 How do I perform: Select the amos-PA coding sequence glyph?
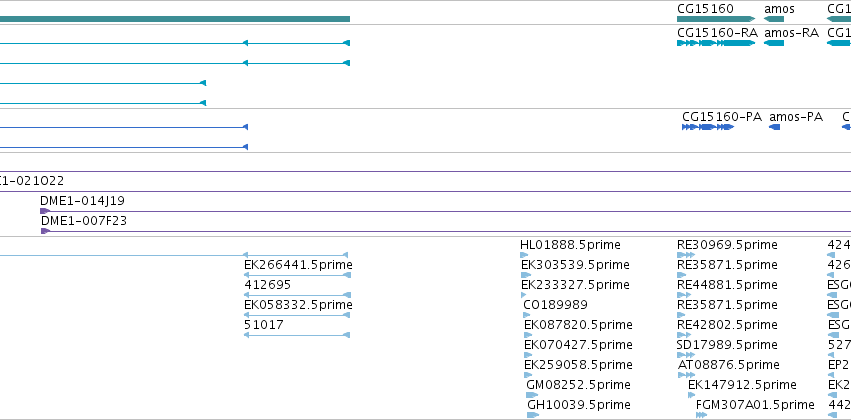[x=774, y=127]
